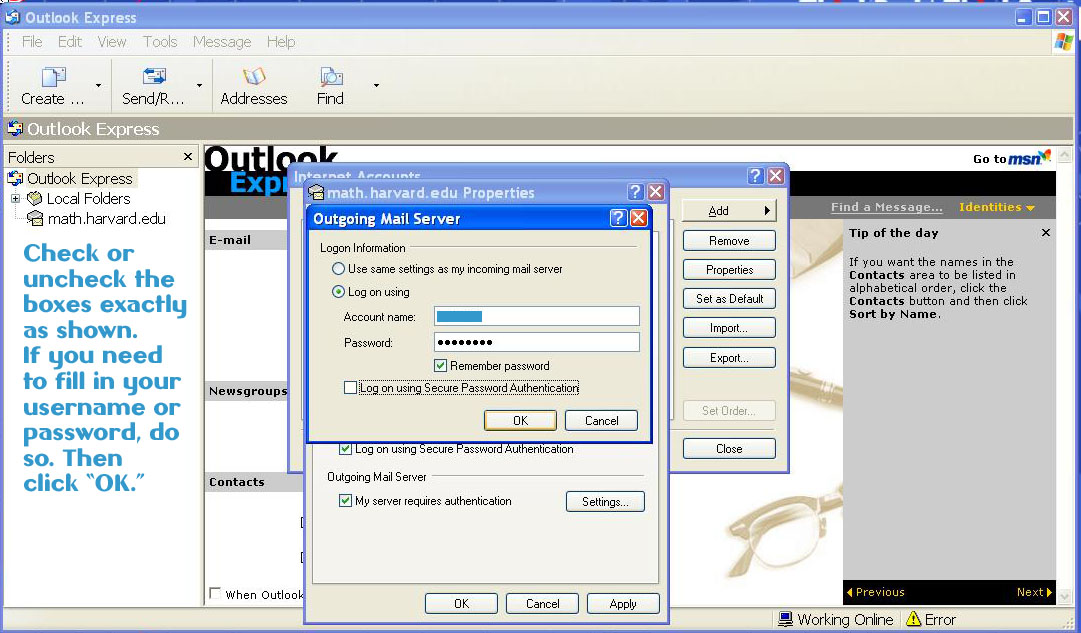Uncheck My server requires authentication
The height and width of the screenshot is (633, 1081).
346,501
